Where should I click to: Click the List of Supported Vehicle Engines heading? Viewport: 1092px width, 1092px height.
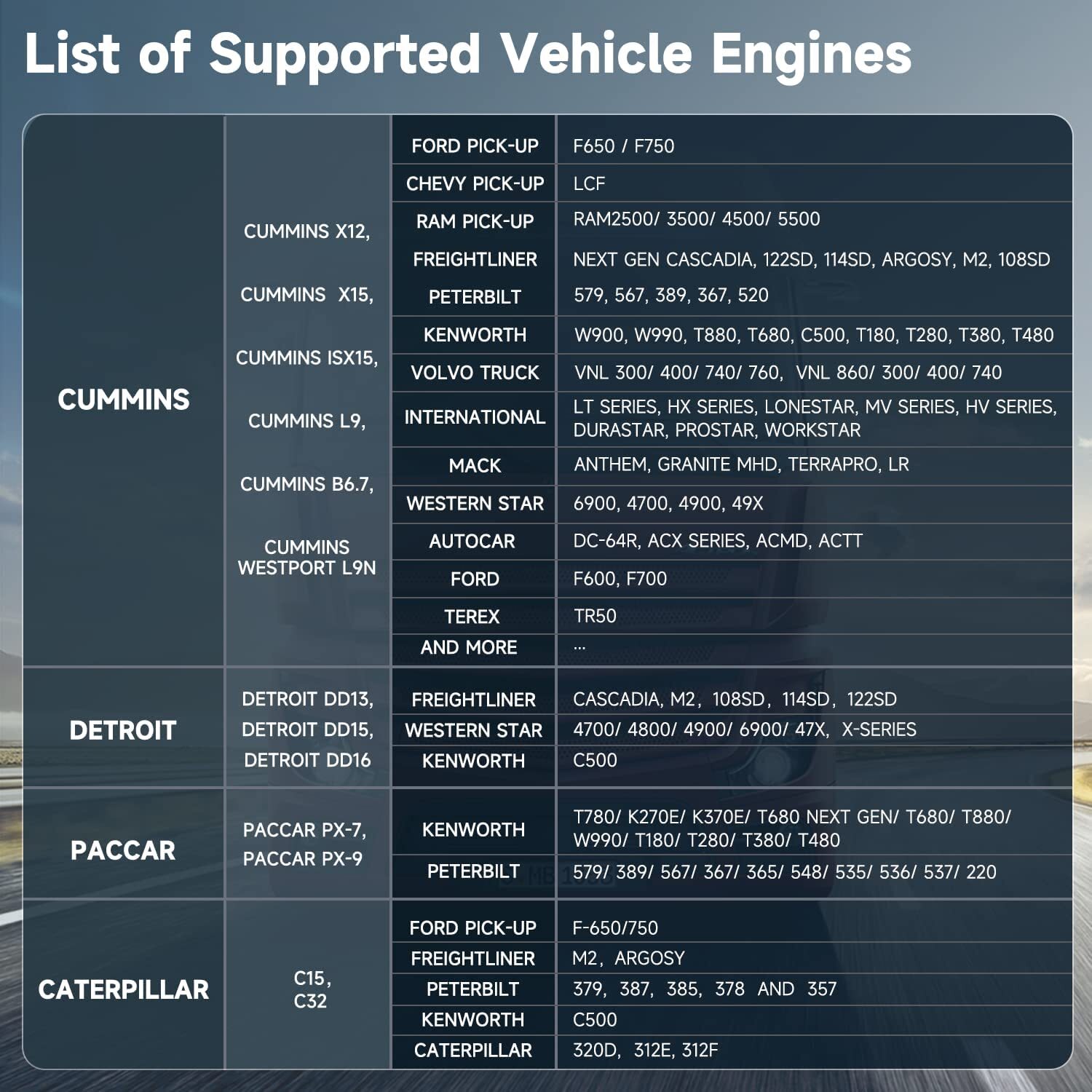click(468, 53)
